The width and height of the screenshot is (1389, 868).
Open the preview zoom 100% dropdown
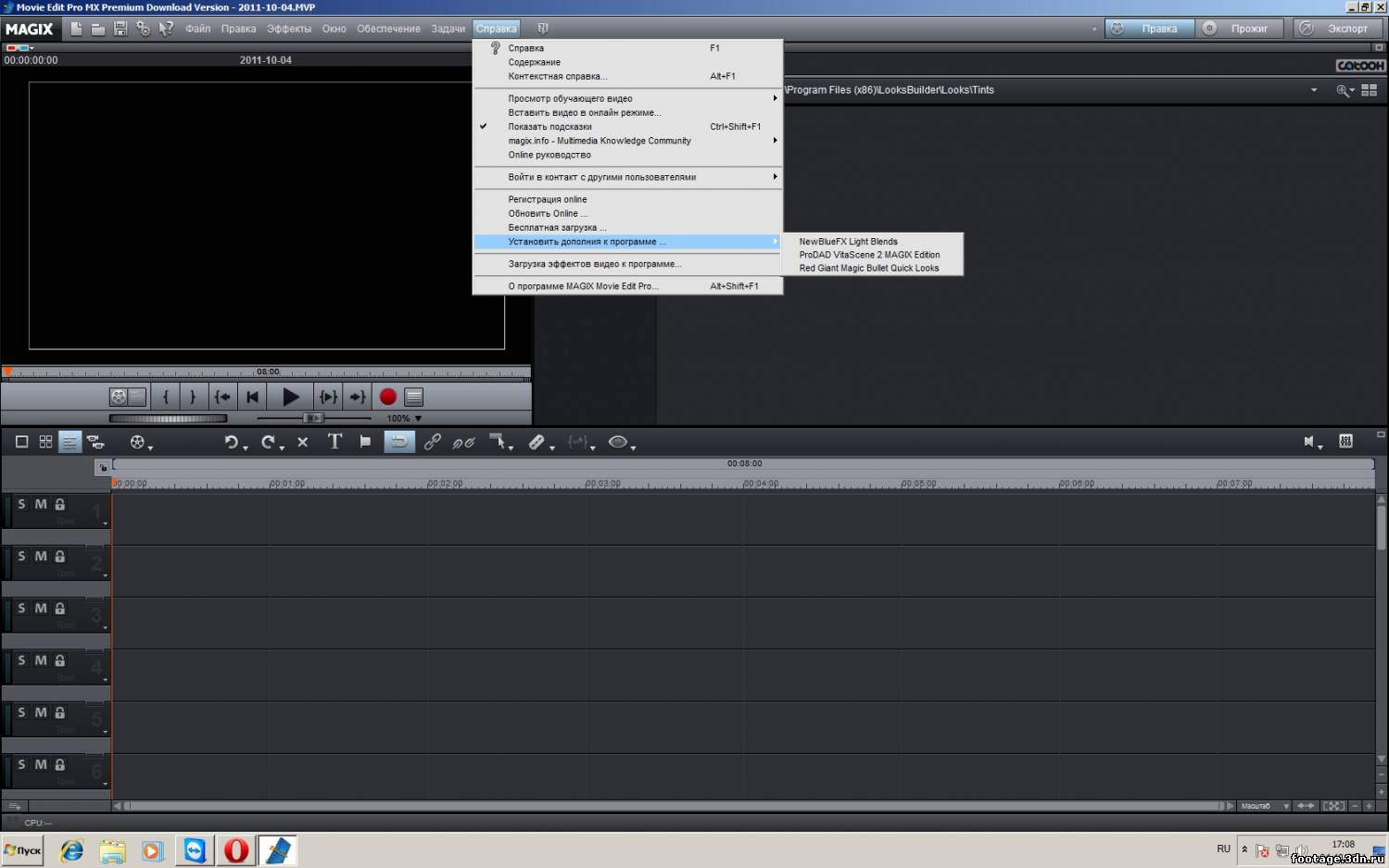pyautogui.click(x=418, y=419)
